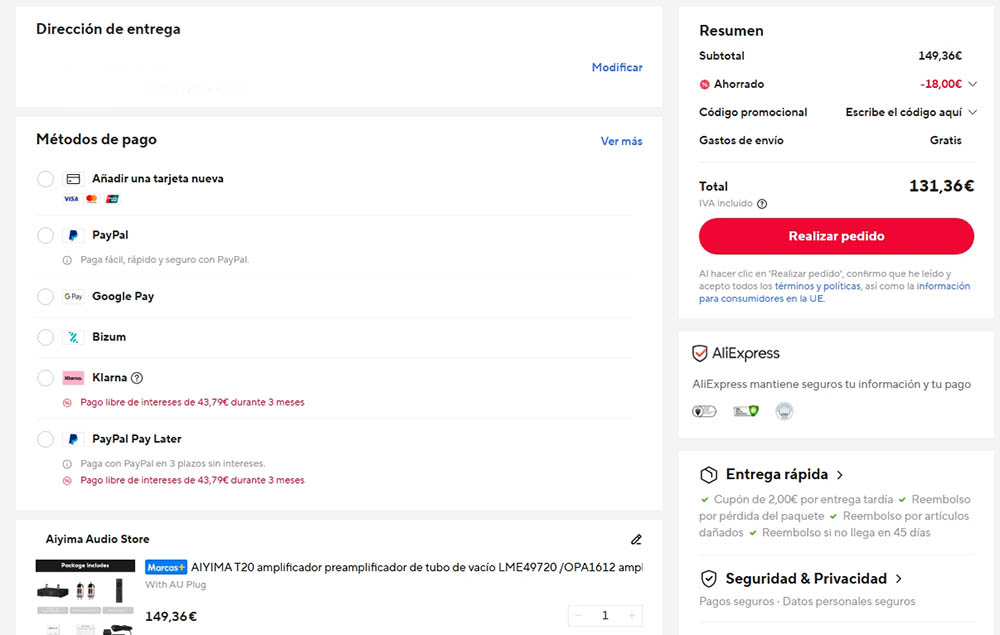Image resolution: width=1000 pixels, height=635 pixels.
Task: Edit Aiyima Audio Store order with pencil icon
Action: [x=636, y=540]
